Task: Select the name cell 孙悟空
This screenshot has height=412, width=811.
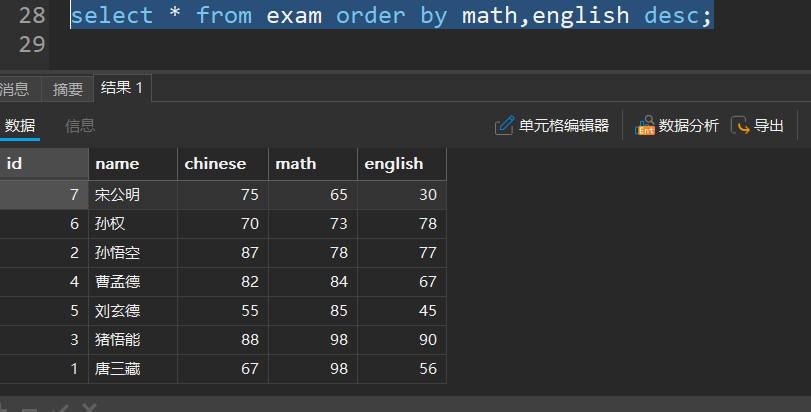Action: (133, 253)
